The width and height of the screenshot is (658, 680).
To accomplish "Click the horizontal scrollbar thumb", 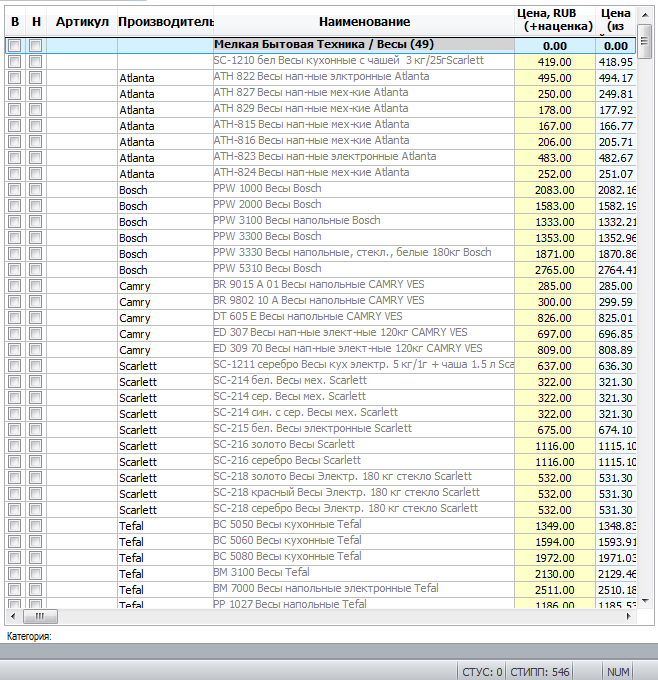I will tap(40, 616).
